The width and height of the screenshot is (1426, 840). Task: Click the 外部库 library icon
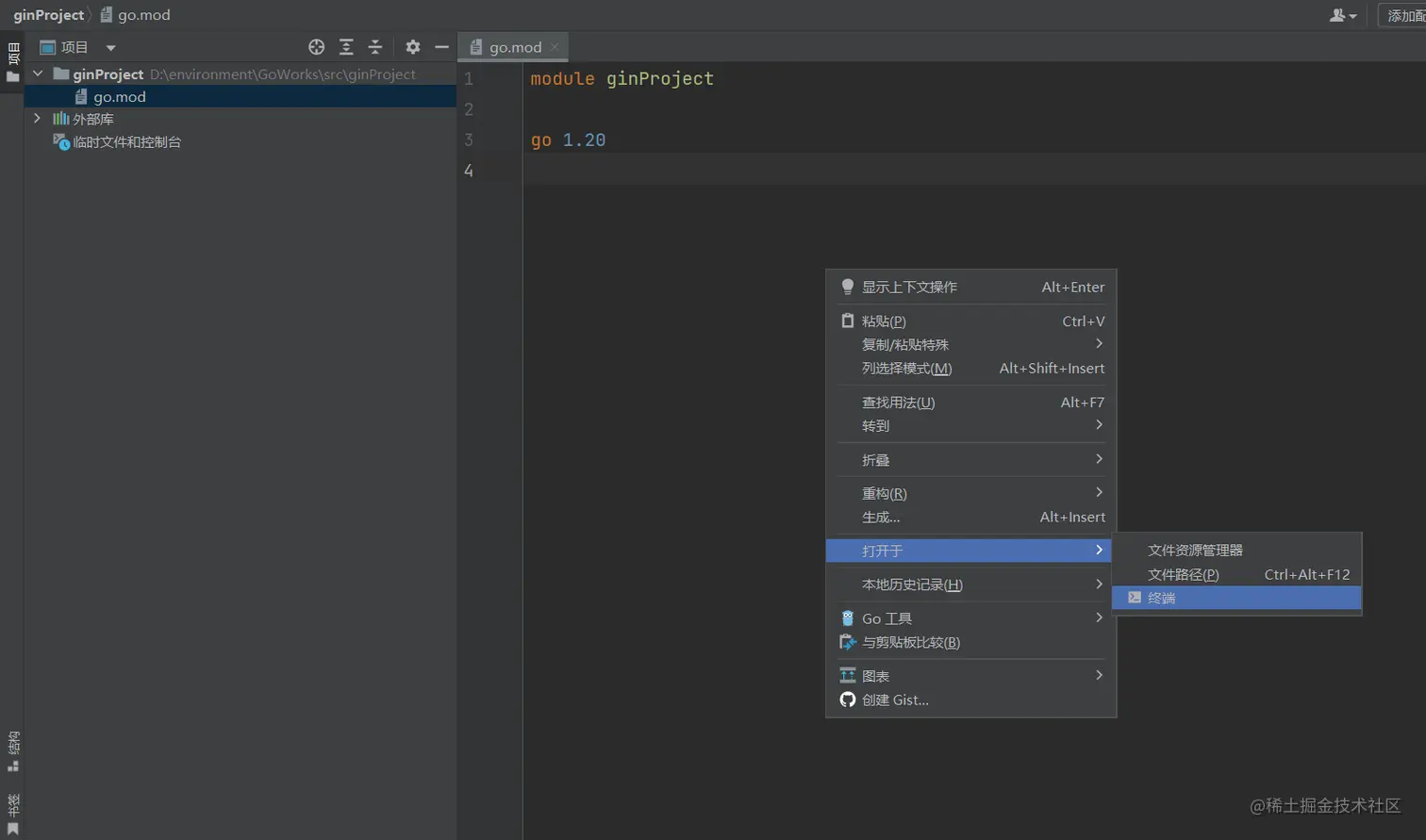[60, 119]
